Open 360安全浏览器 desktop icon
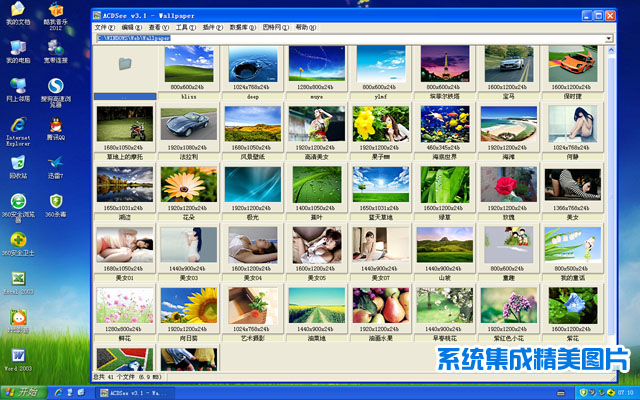640x400 pixels. [18, 208]
